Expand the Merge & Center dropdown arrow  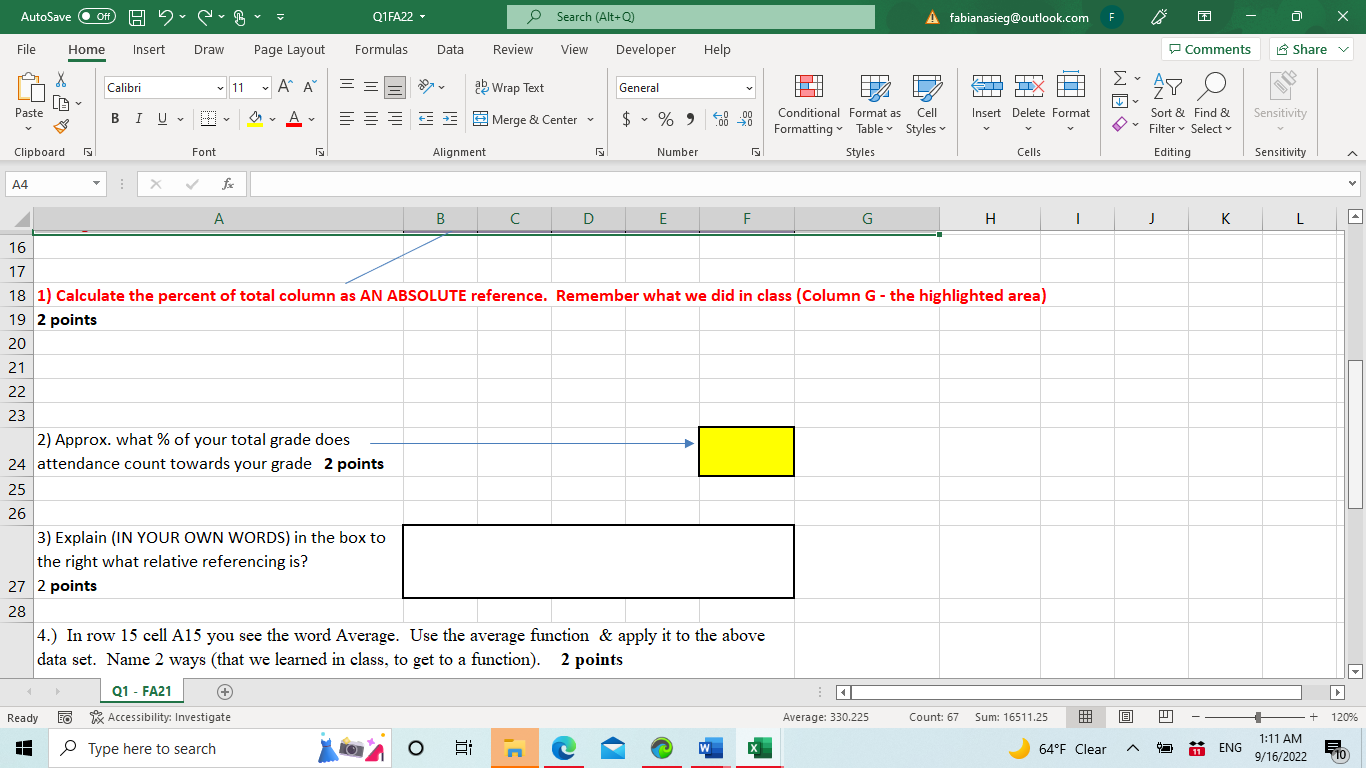tap(590, 119)
